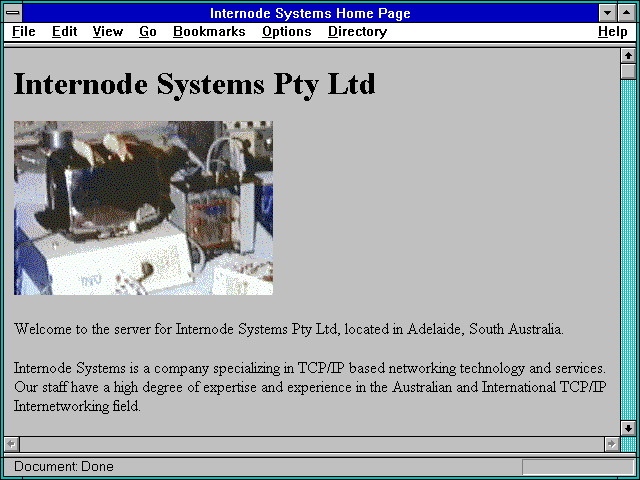Open the Directory menu

tap(357, 32)
